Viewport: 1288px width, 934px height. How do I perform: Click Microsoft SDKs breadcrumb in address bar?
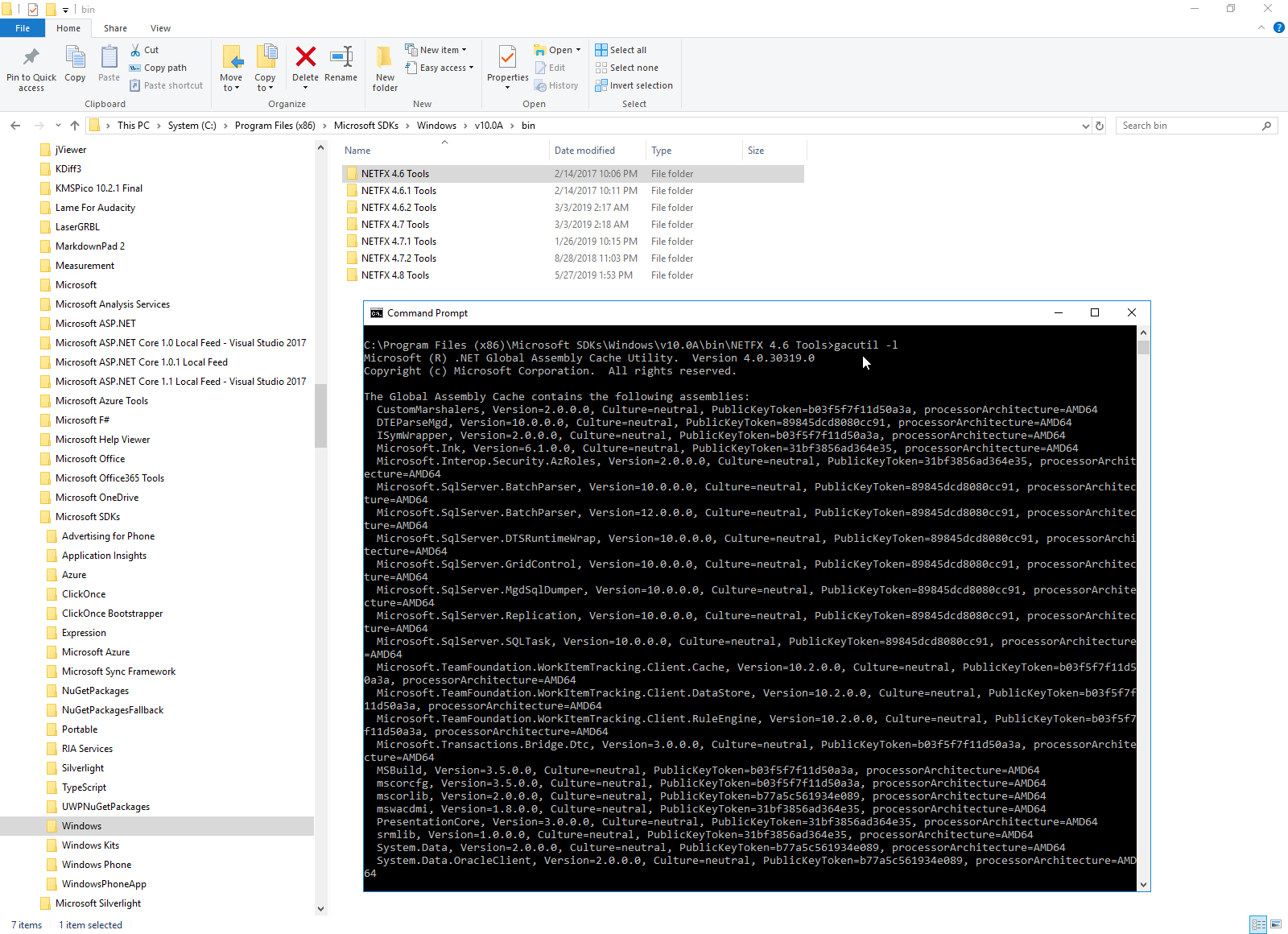tap(366, 126)
